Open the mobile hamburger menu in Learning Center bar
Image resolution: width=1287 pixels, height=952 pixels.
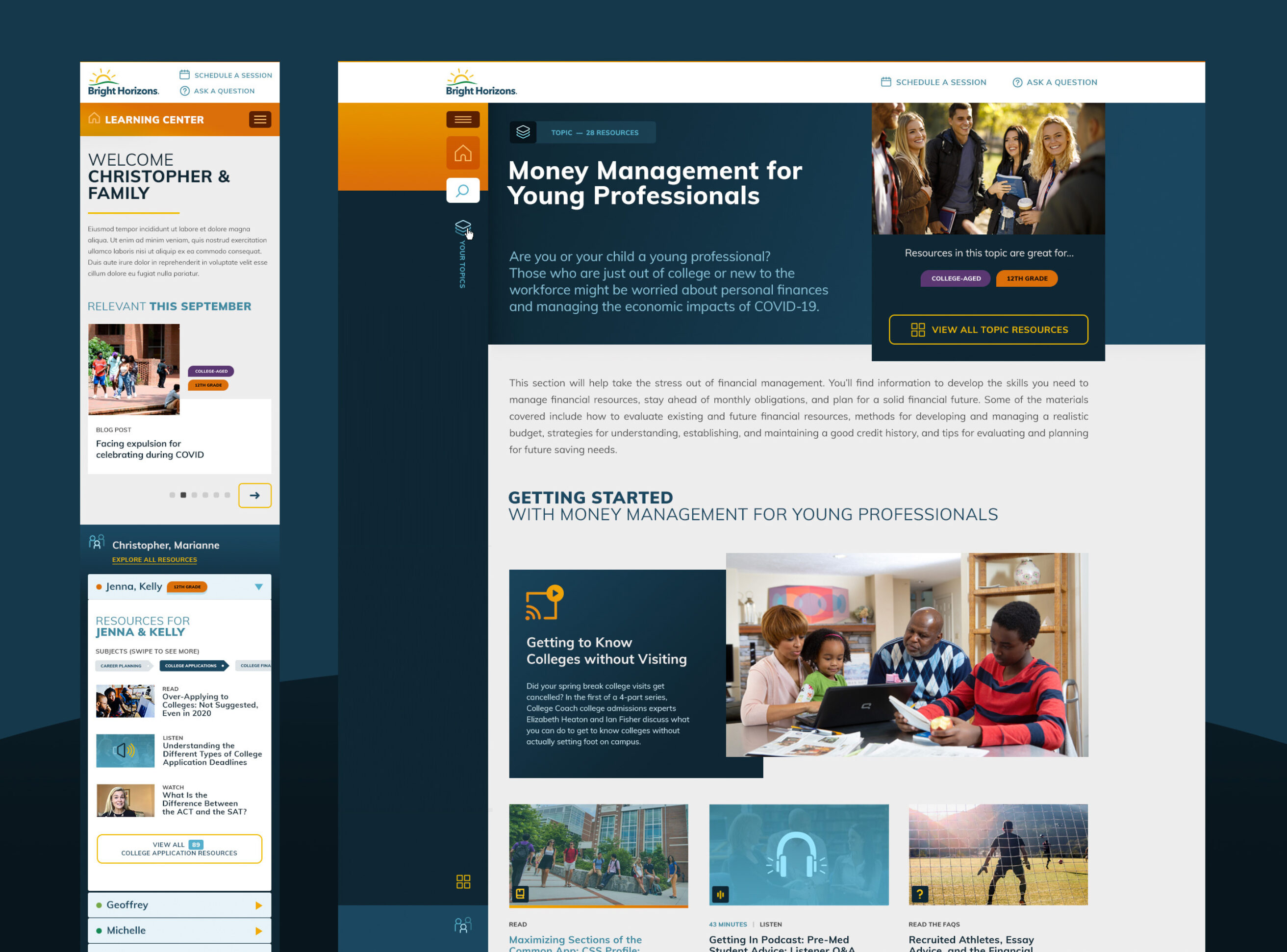[260, 119]
